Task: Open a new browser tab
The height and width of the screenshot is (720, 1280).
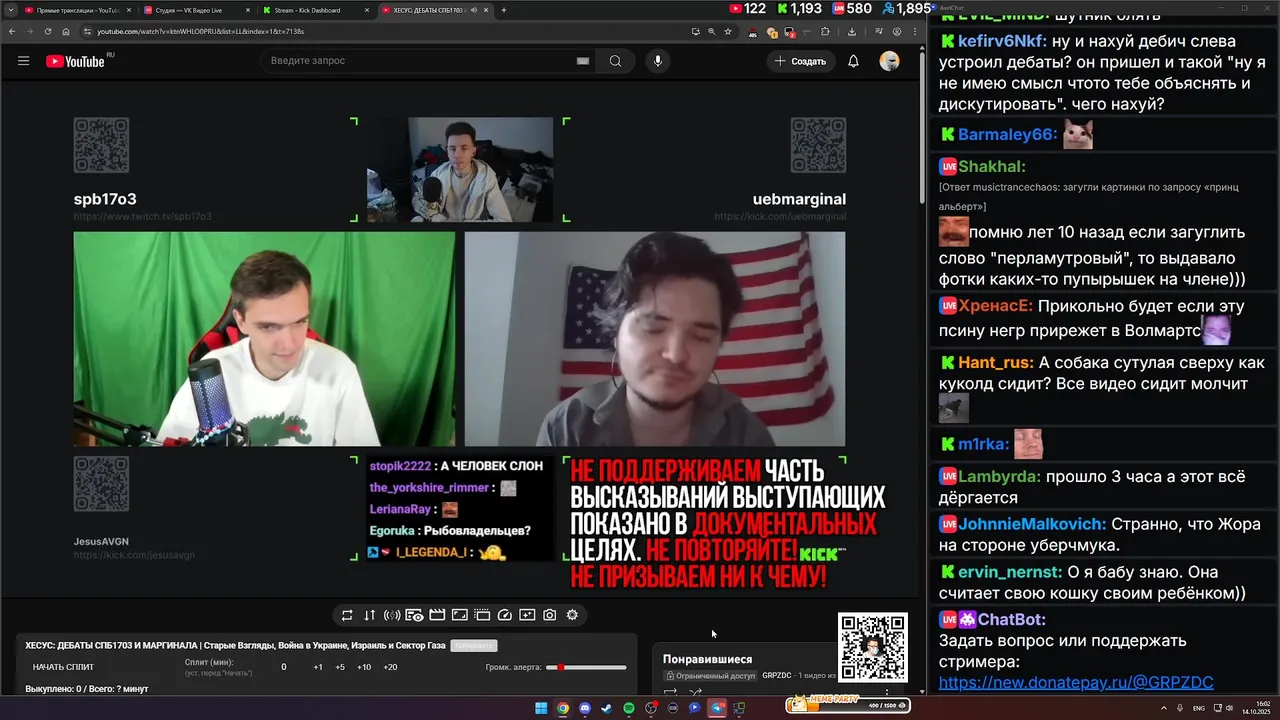Action: [504, 10]
